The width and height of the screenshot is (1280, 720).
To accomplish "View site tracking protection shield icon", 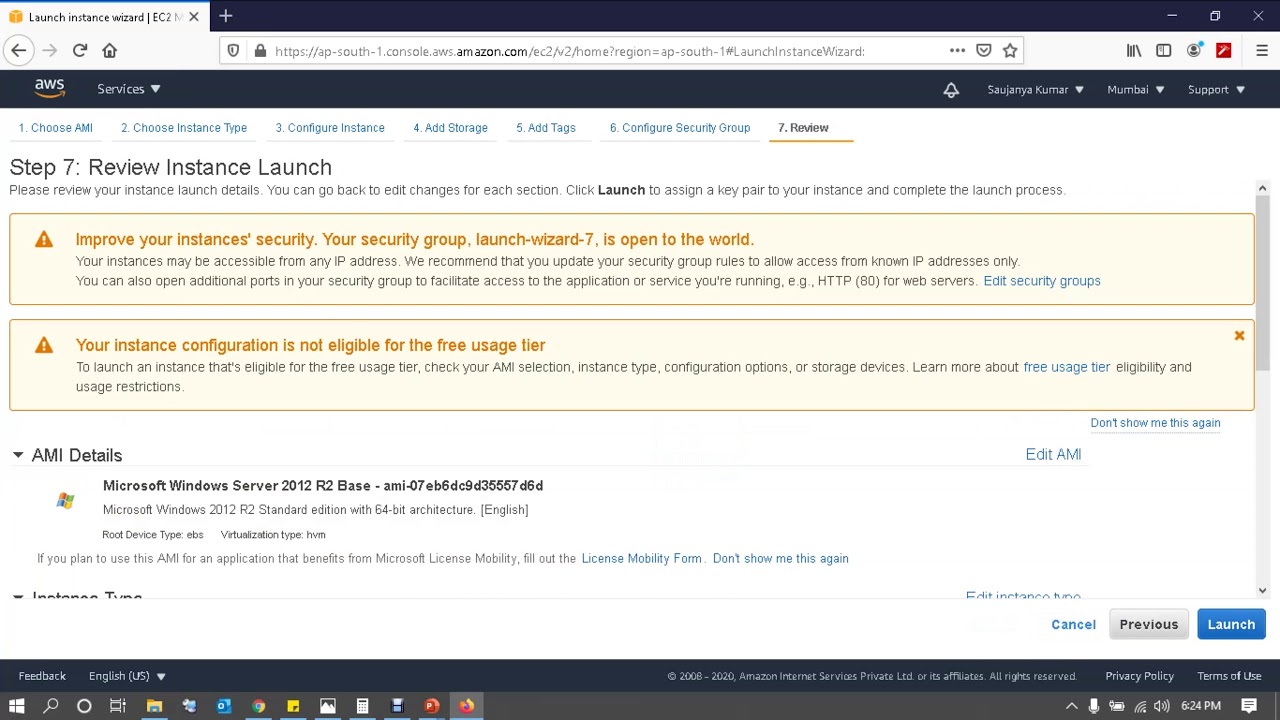I will pos(233,51).
